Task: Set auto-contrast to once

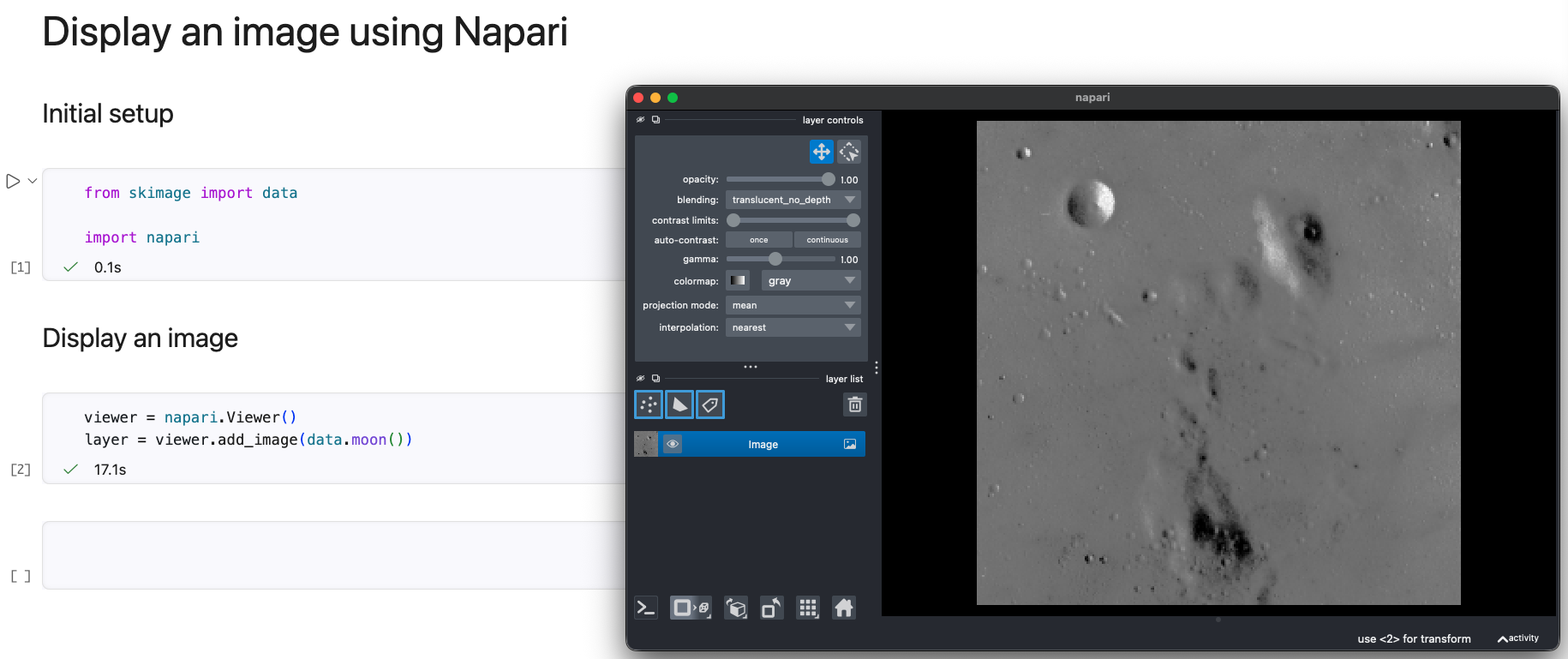Action: click(x=759, y=240)
